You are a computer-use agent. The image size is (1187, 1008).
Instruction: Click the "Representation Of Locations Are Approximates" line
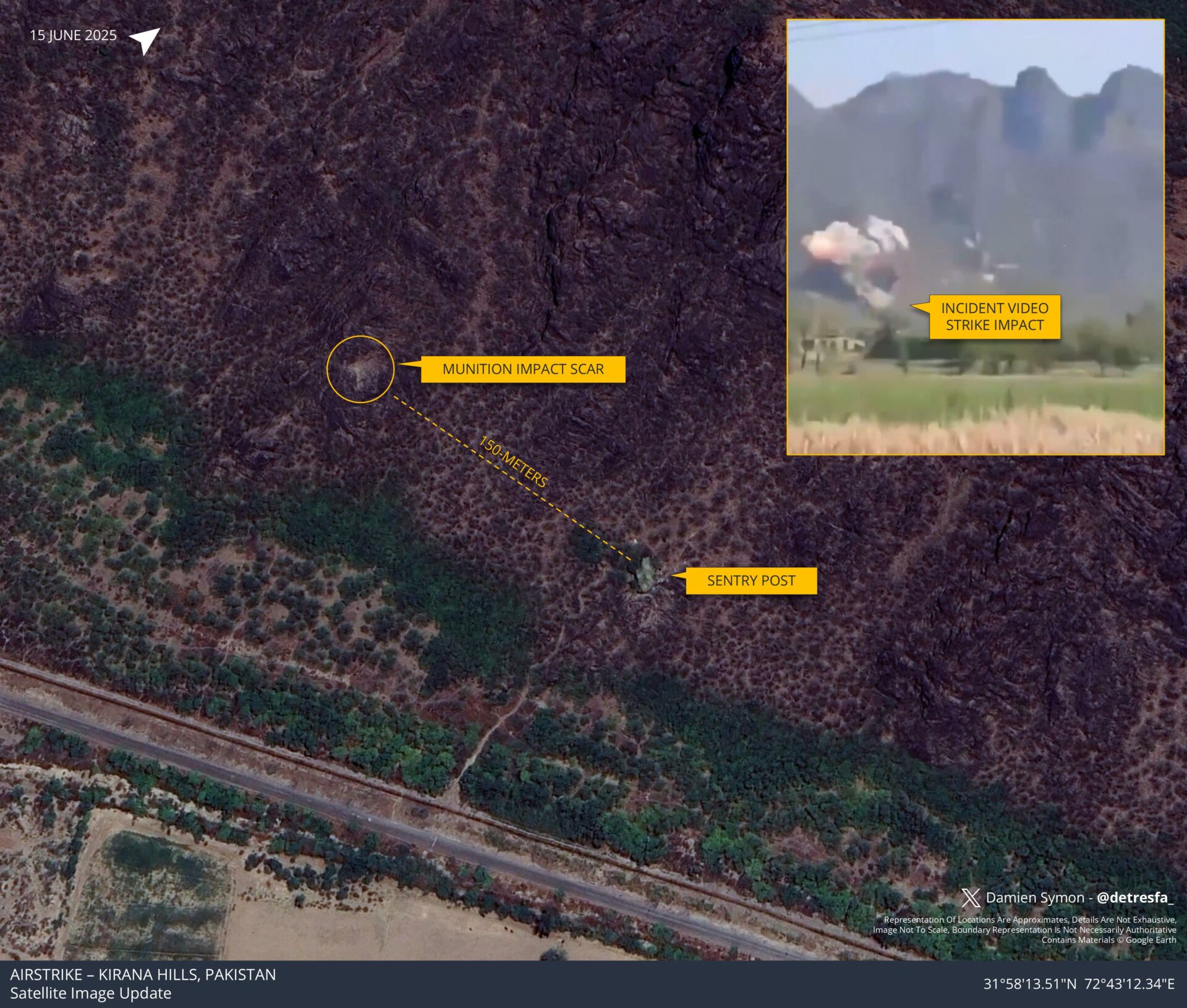click(1030, 920)
